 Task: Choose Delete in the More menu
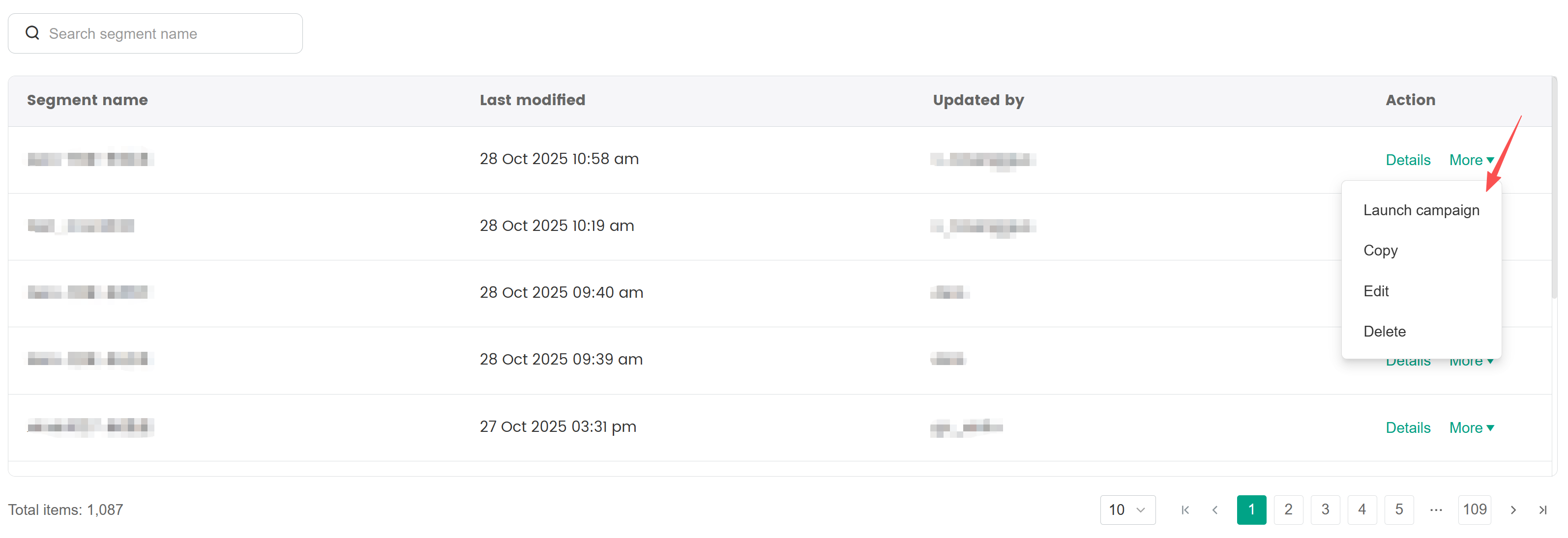click(1384, 331)
